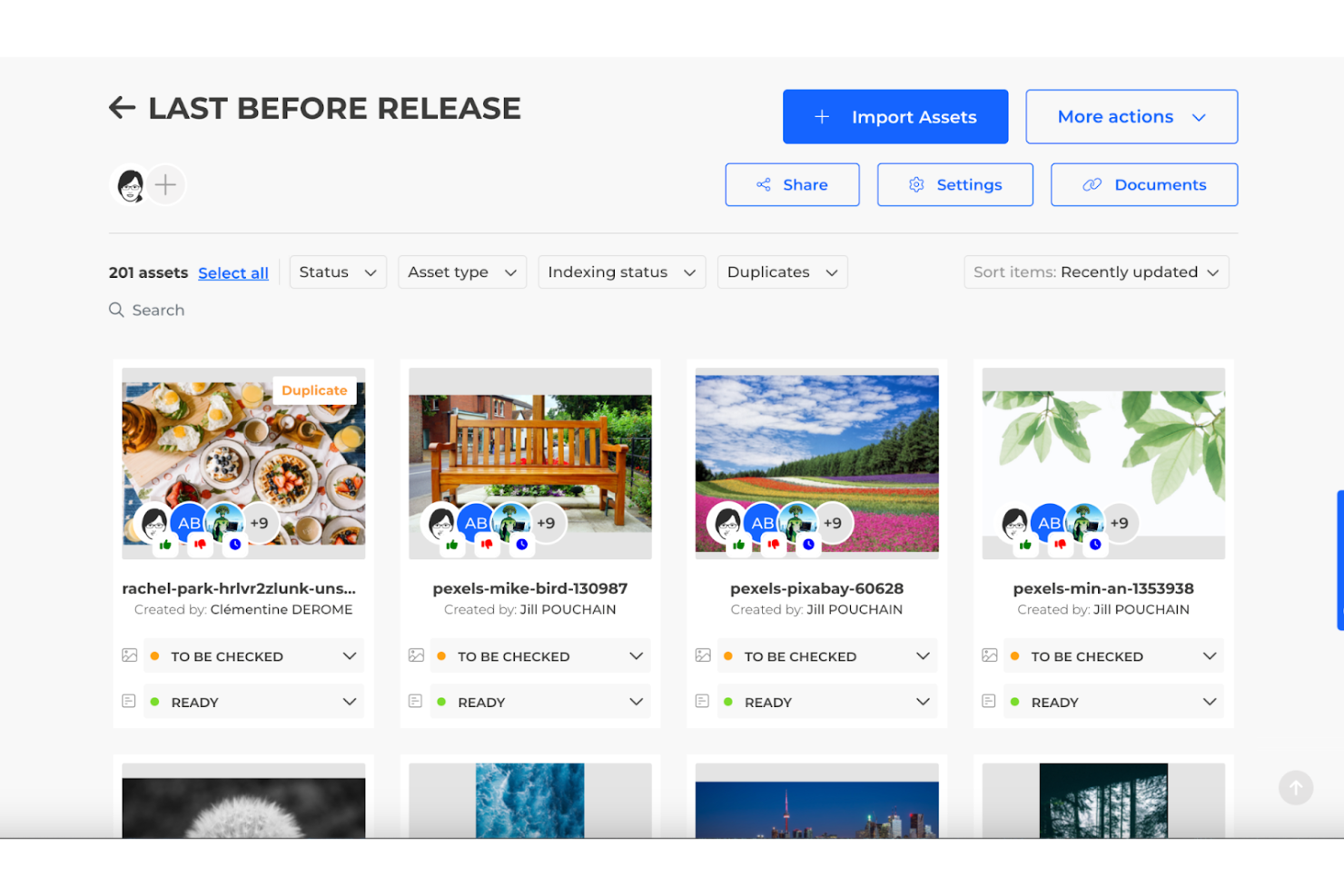Image resolution: width=1344 pixels, height=896 pixels.
Task: Open collection Settings
Action: click(x=955, y=185)
